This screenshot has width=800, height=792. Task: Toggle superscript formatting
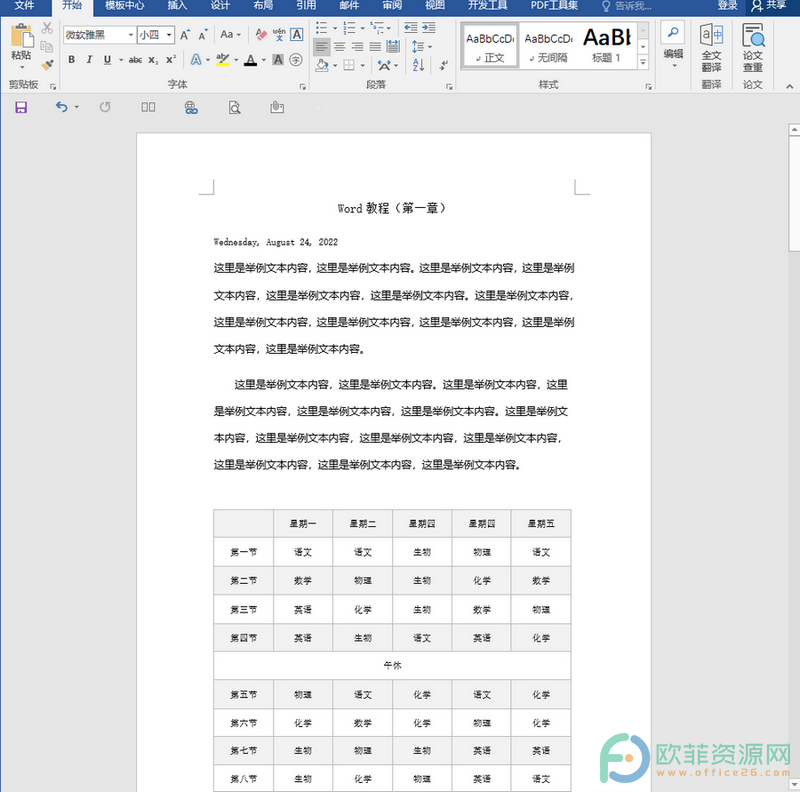(x=171, y=60)
